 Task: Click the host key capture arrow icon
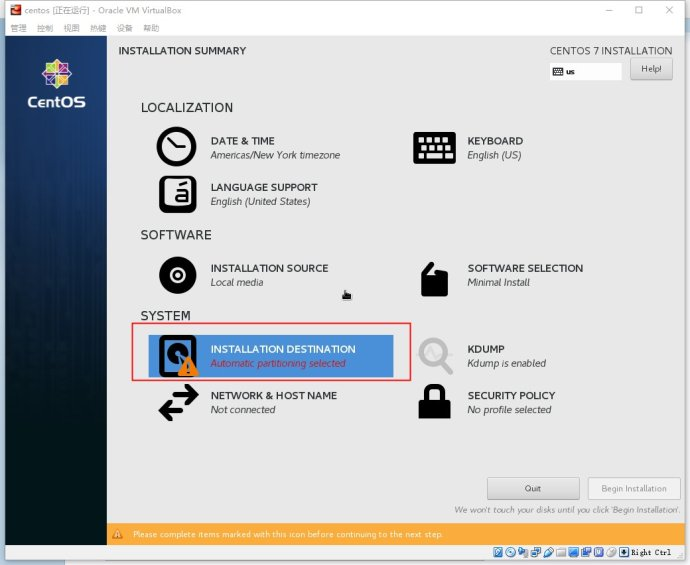[x=624, y=552]
